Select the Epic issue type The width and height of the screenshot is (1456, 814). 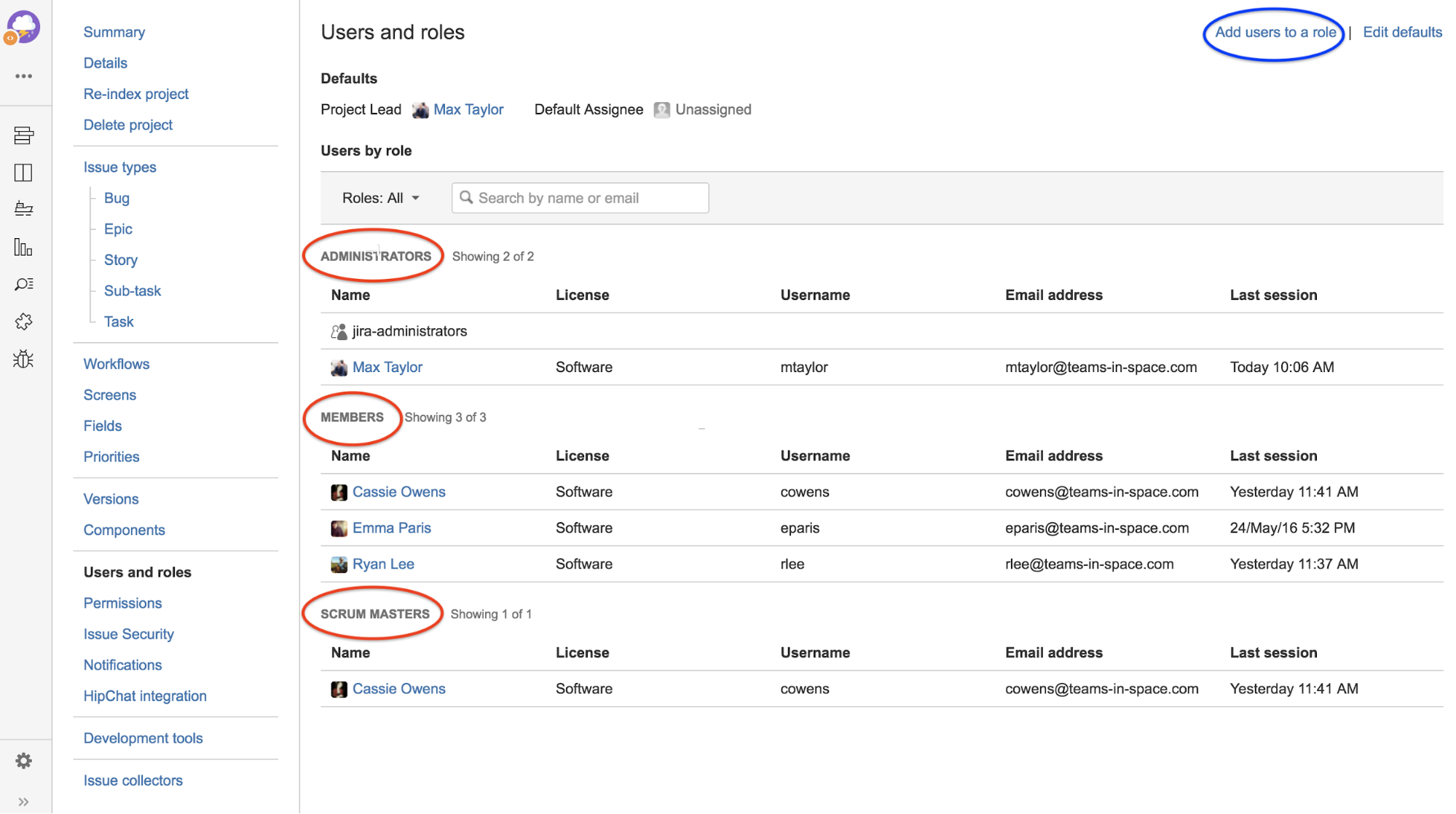pos(118,229)
